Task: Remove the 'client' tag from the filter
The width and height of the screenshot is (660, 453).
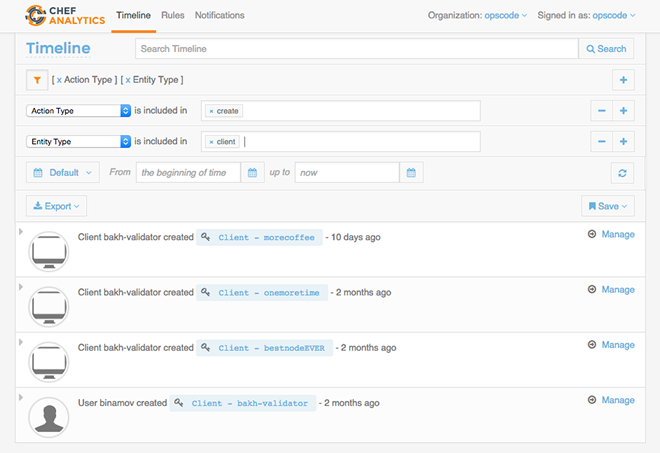Action: click(211, 142)
